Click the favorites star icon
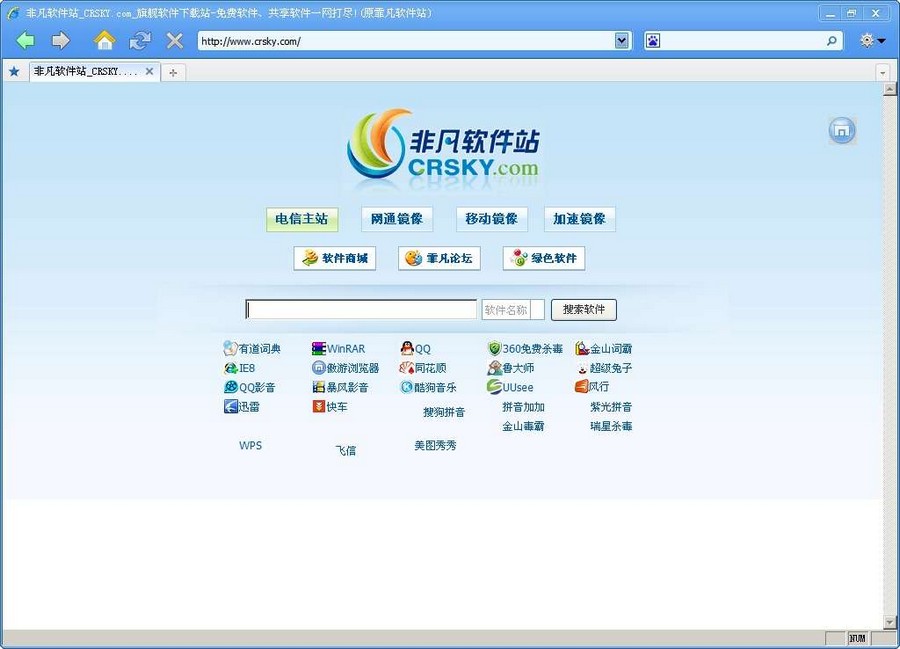900x649 pixels. tap(14, 72)
